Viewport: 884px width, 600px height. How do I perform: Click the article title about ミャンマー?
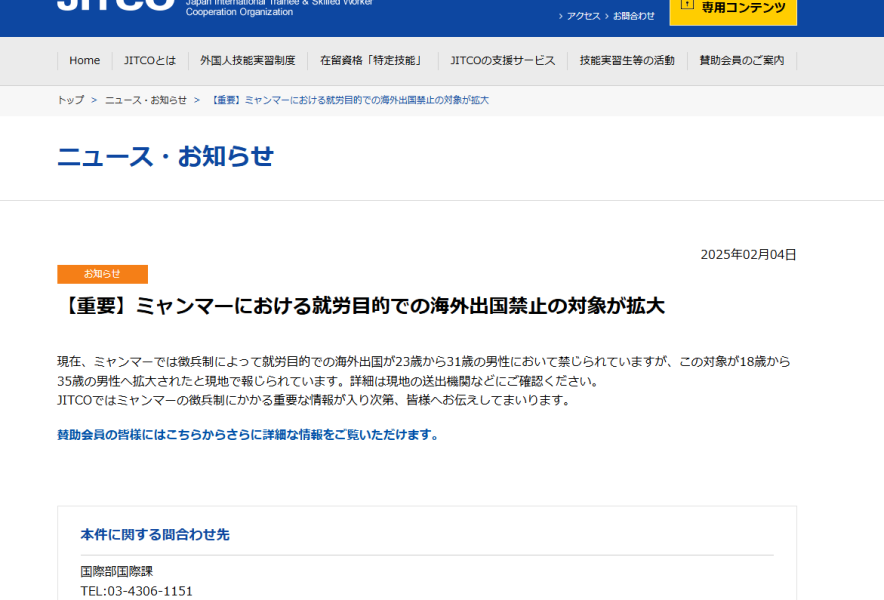(x=361, y=306)
